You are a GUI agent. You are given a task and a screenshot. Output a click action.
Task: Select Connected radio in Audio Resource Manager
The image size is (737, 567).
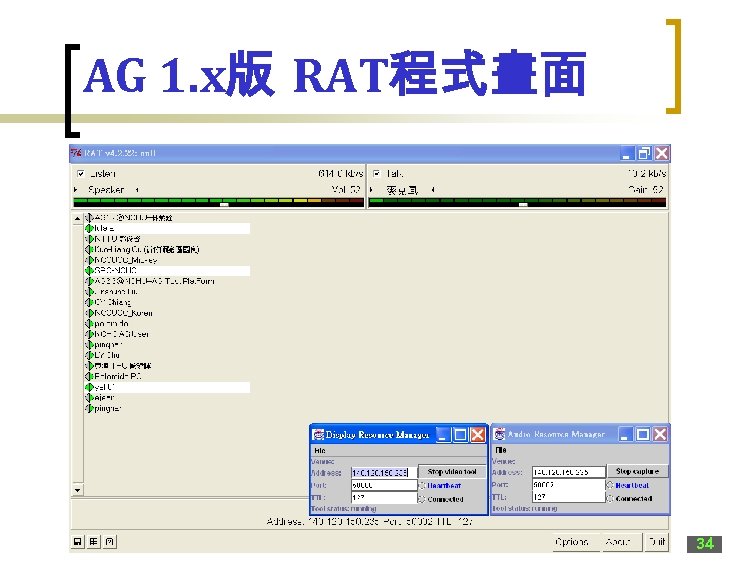click(x=610, y=498)
